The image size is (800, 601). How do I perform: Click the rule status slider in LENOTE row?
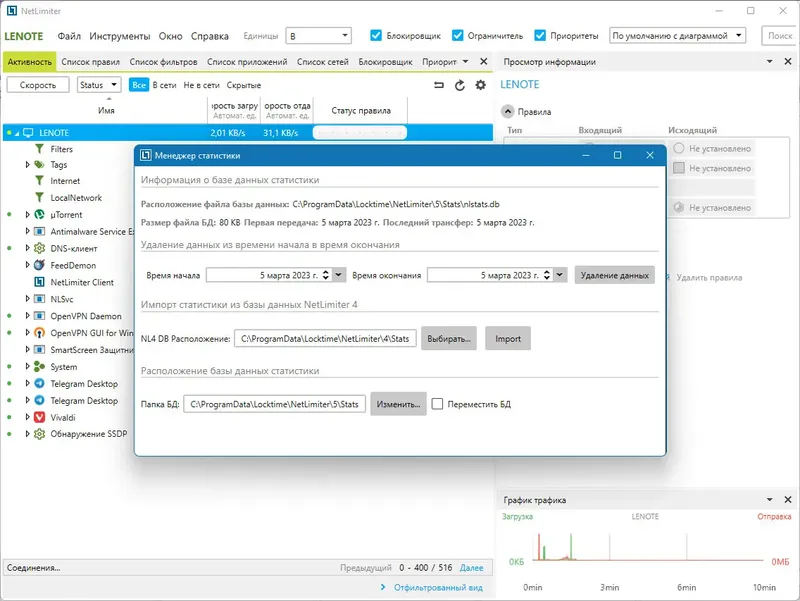[x=360, y=133]
